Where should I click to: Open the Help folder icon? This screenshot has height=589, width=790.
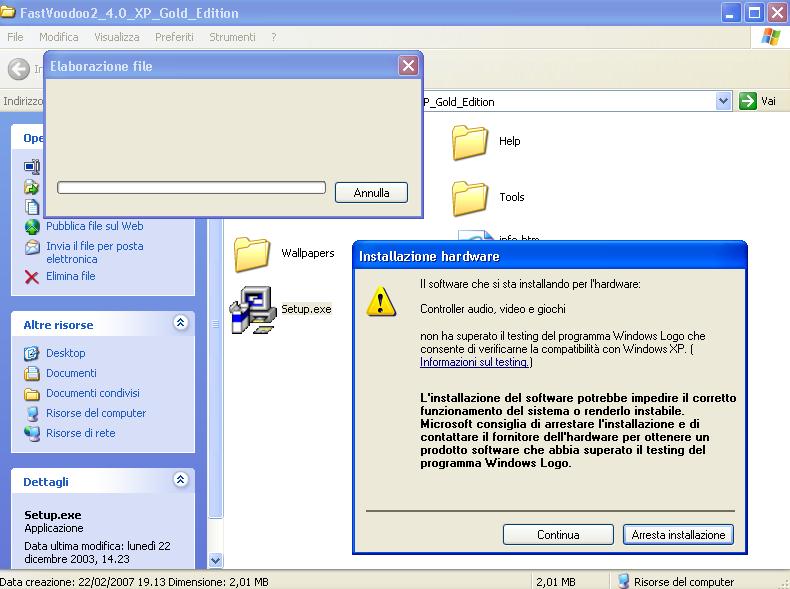click(x=469, y=143)
